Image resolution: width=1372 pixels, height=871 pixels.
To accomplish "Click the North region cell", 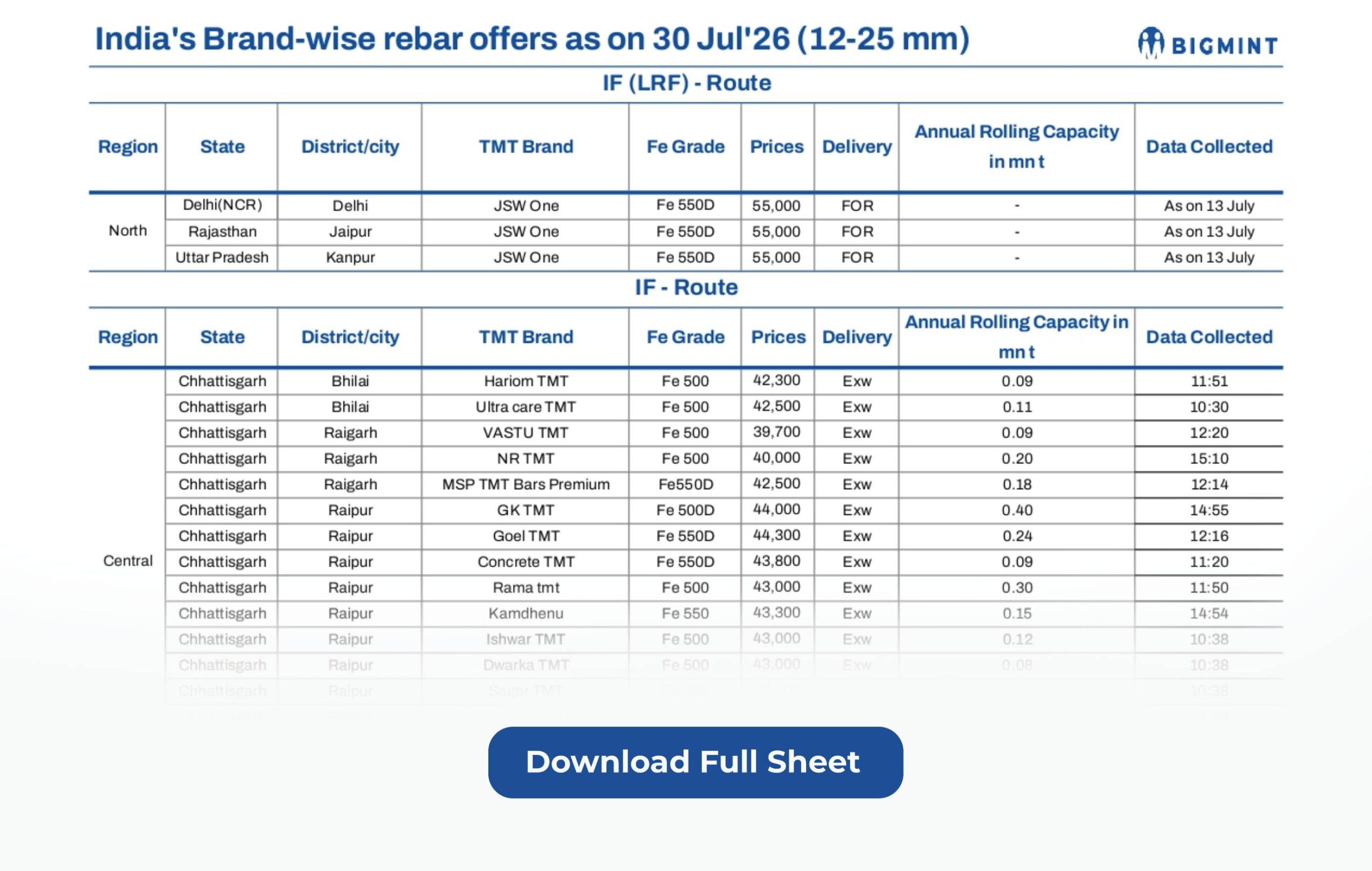I will (x=128, y=231).
